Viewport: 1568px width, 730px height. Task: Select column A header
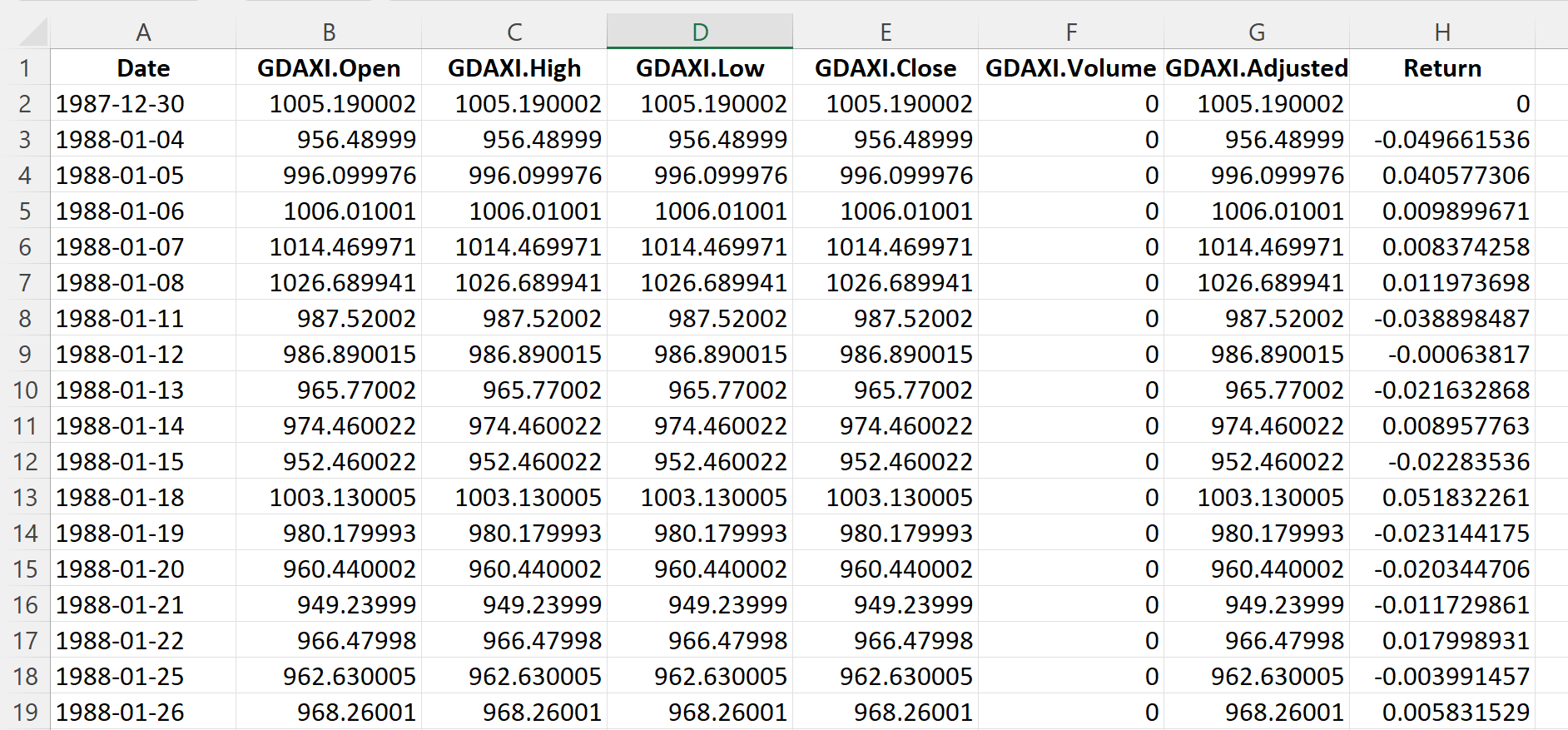[143, 32]
